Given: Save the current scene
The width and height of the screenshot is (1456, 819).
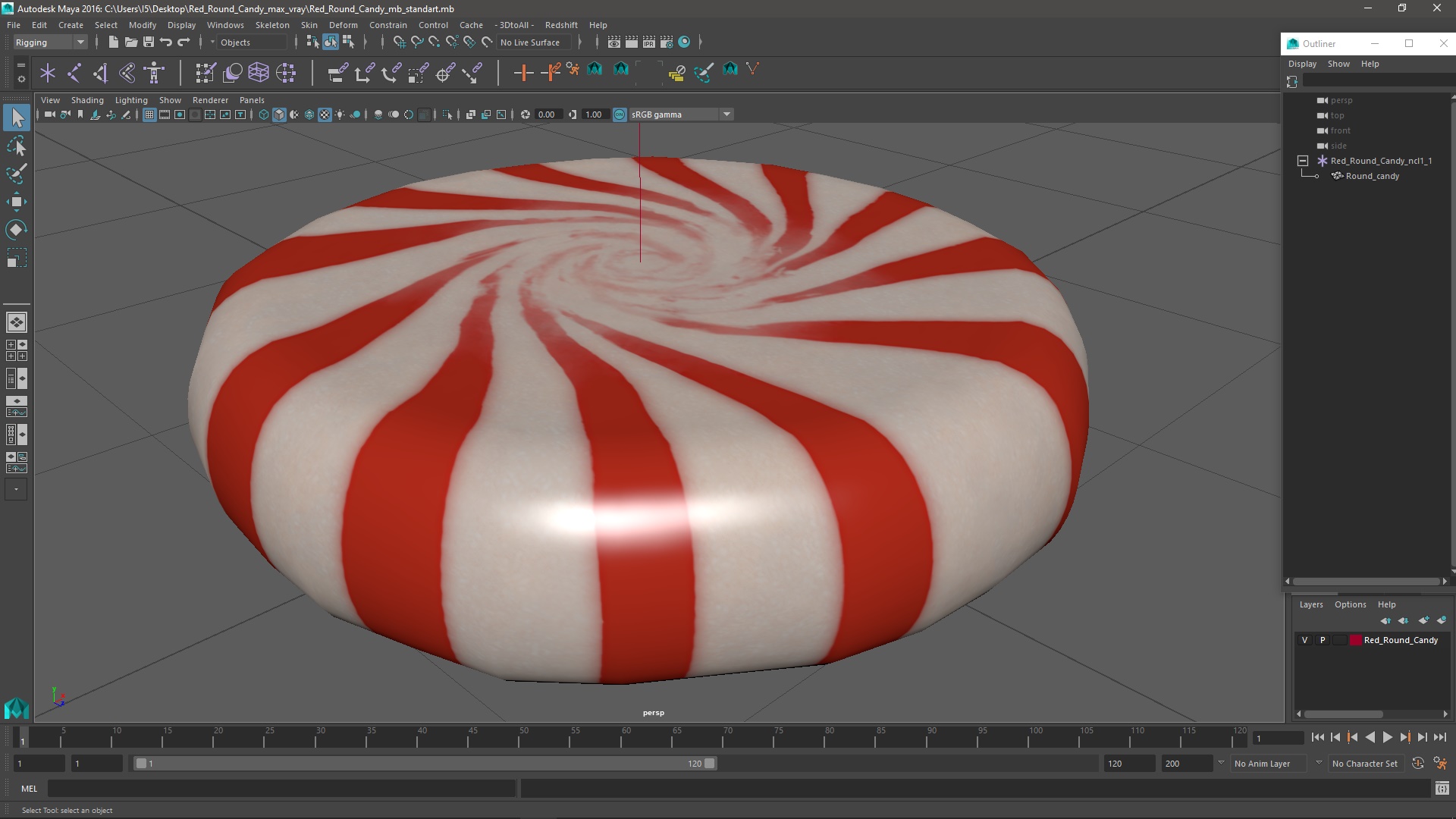Looking at the screenshot, I should pyautogui.click(x=149, y=42).
